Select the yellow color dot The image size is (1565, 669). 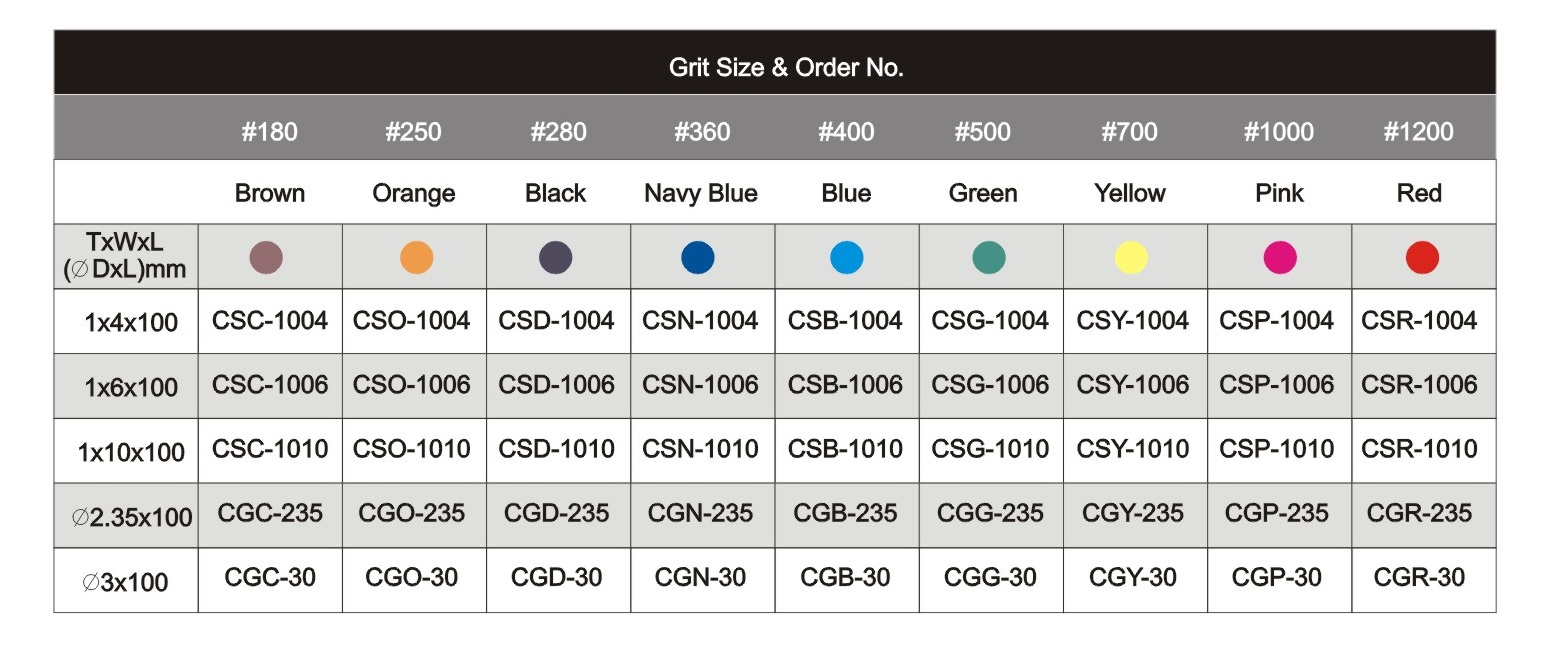coord(1131,258)
